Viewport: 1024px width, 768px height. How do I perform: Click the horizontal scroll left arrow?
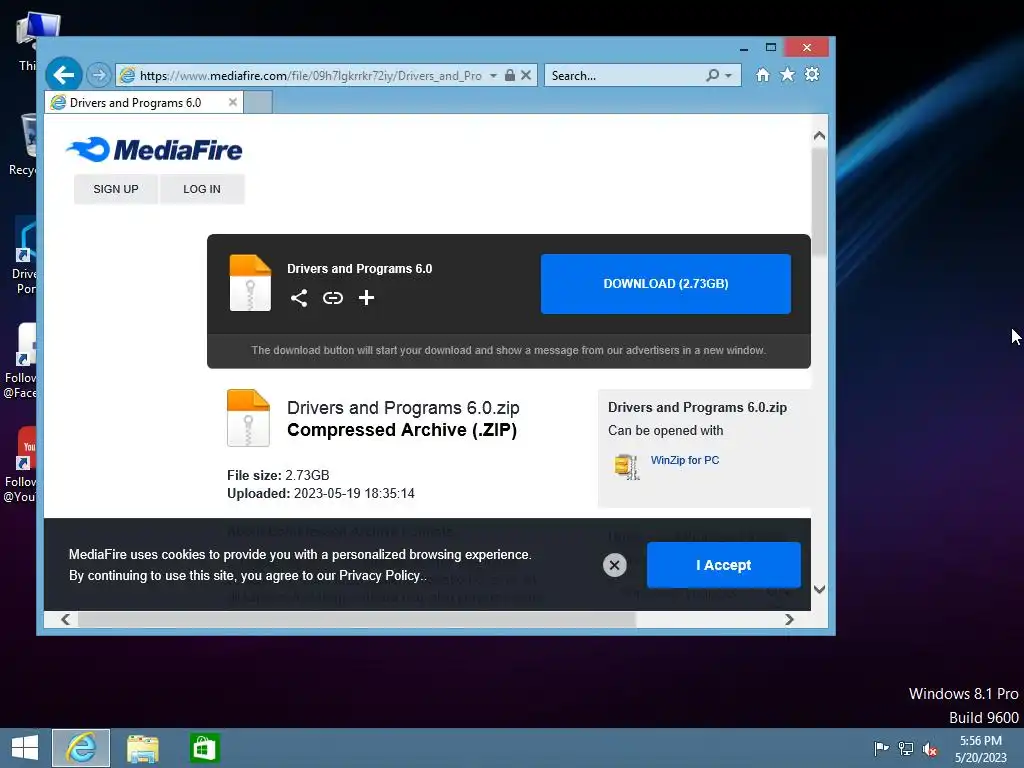tap(65, 619)
